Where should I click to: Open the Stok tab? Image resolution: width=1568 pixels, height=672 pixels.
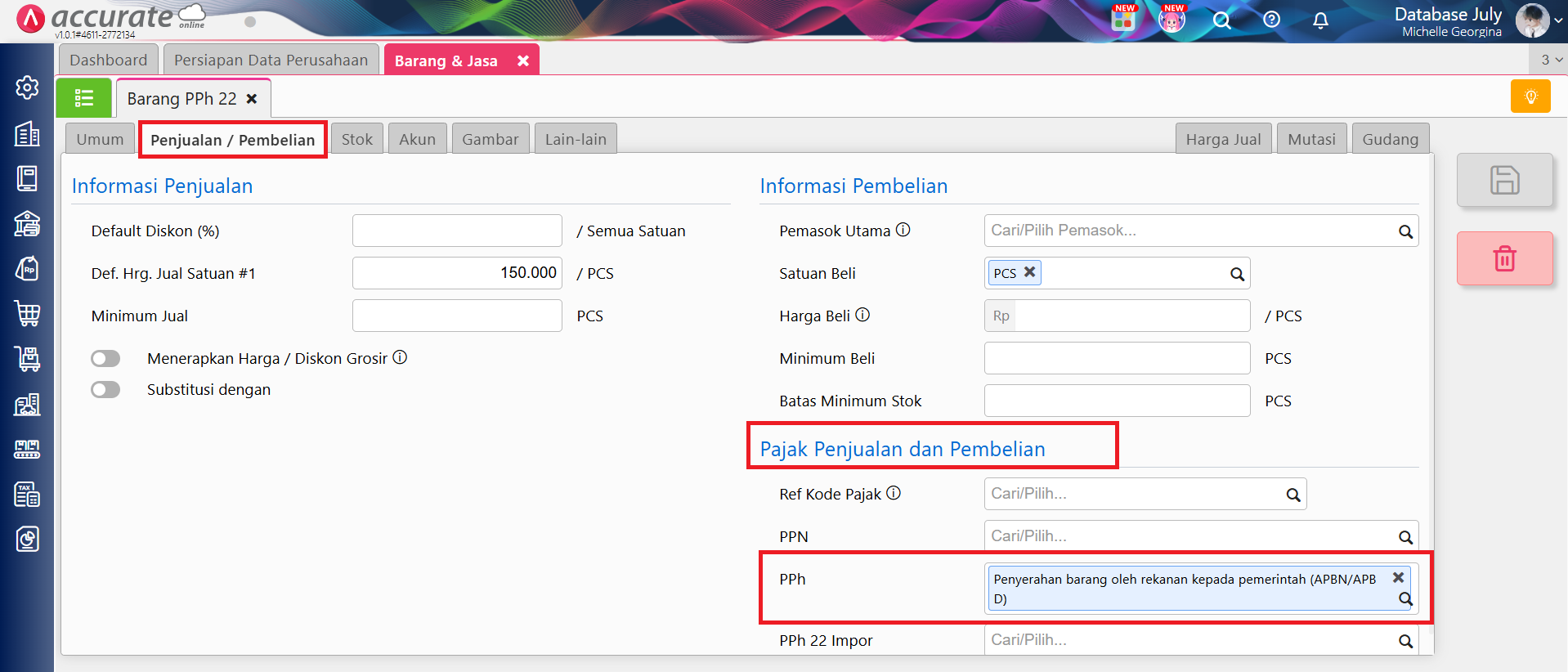click(357, 139)
